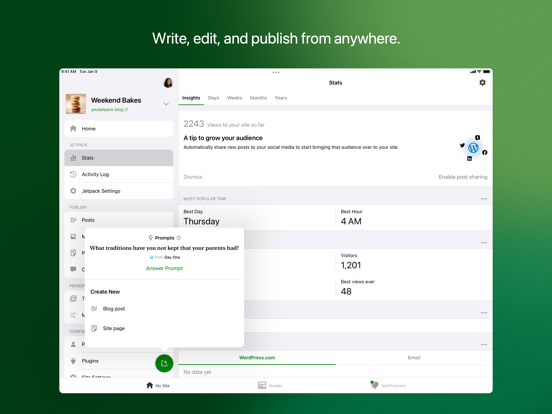The height and width of the screenshot is (414, 552).
Task: Click the Thursday best day value
Action: click(x=201, y=221)
